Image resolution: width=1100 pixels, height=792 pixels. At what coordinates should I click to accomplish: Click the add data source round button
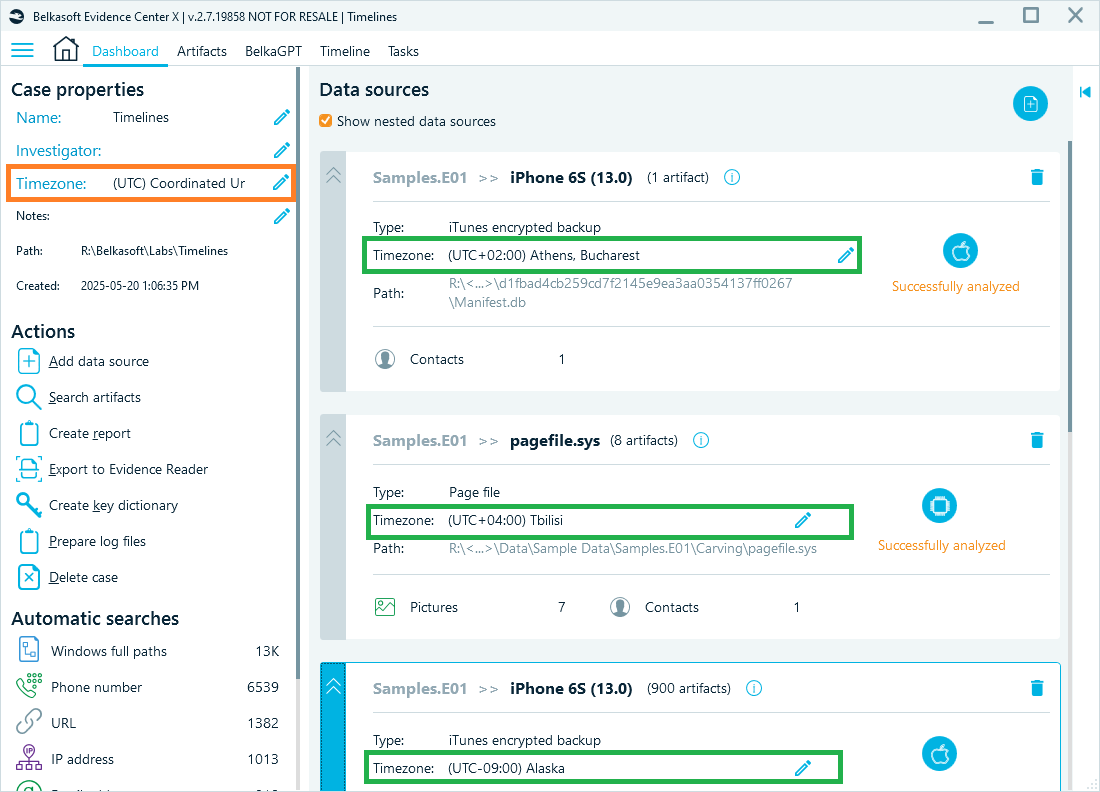(1030, 104)
